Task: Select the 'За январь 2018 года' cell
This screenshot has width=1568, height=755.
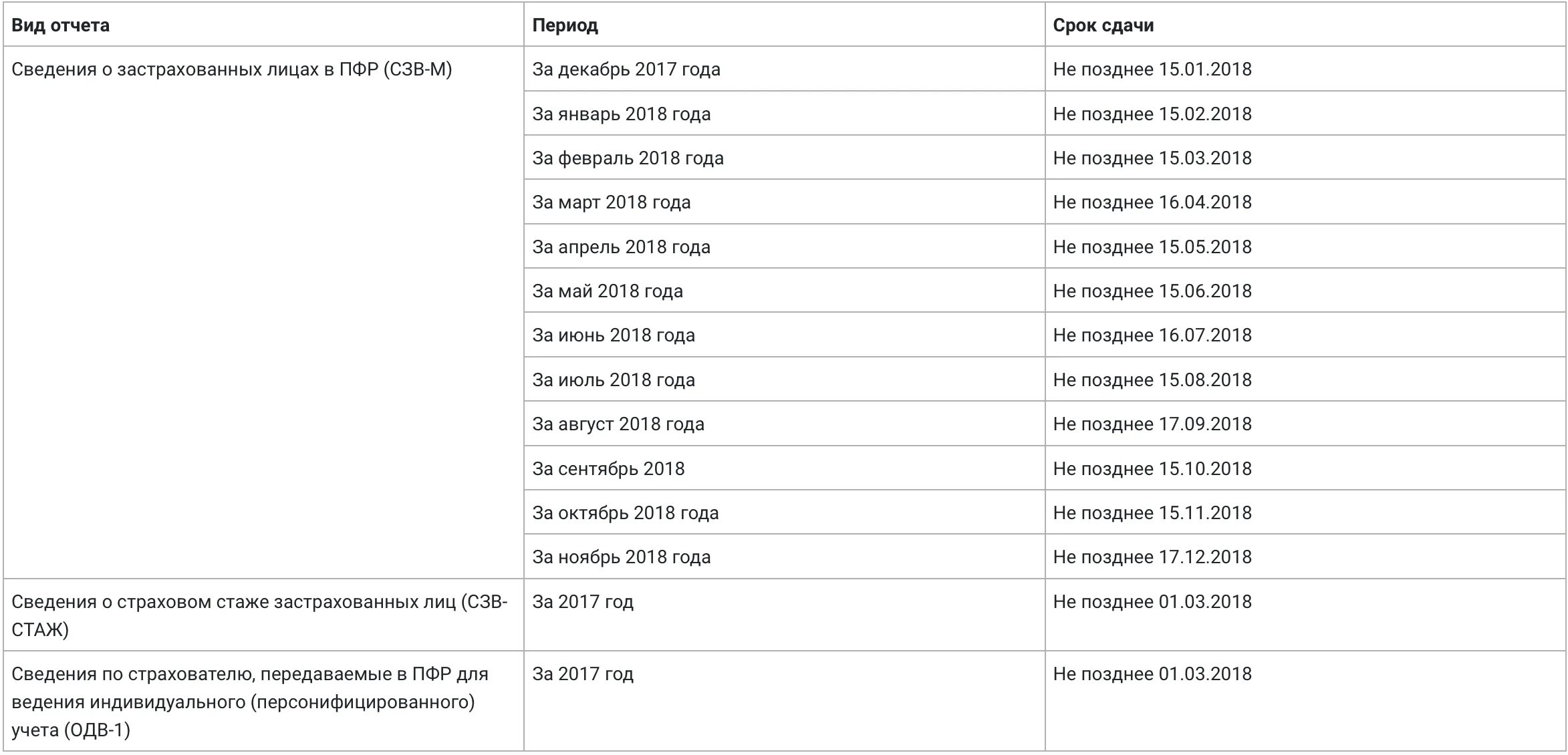Action: [x=784, y=114]
